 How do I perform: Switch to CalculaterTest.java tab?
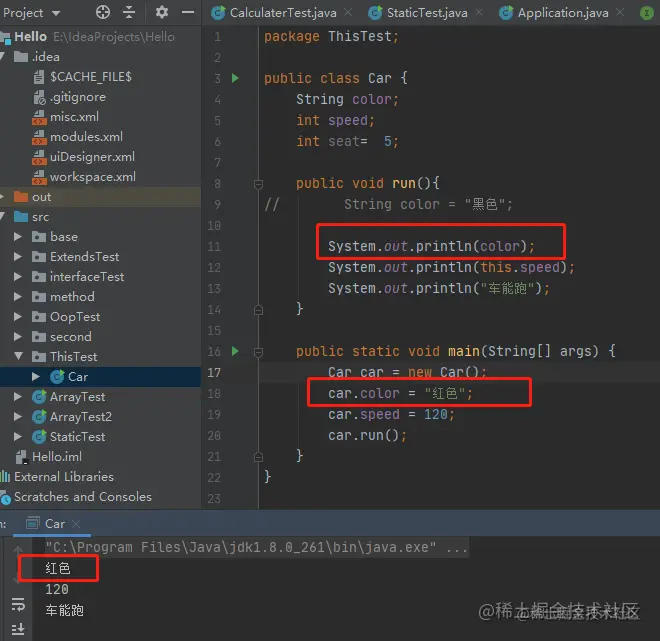point(283,13)
